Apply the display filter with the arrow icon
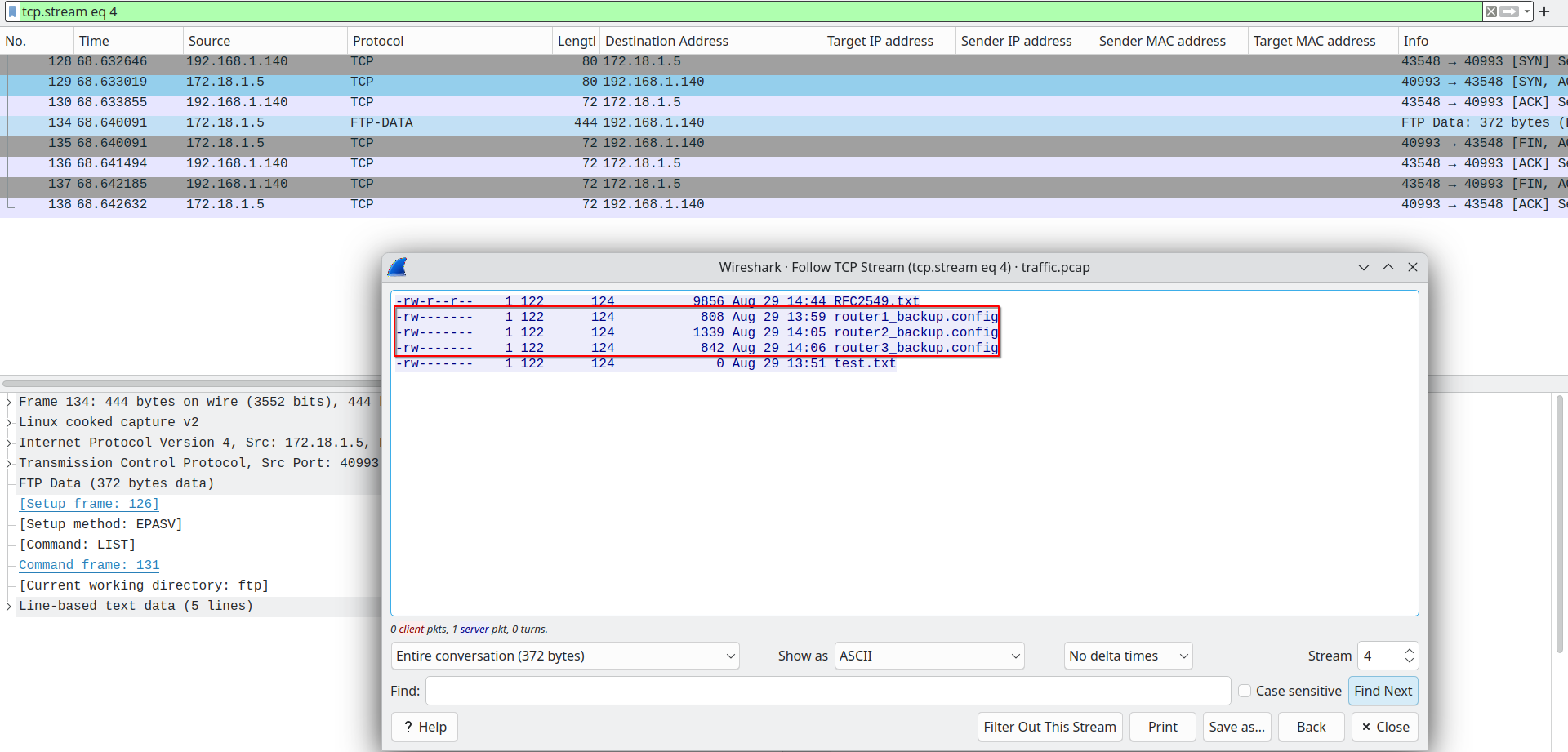Image resolution: width=1568 pixels, height=752 pixels. 1509,11
